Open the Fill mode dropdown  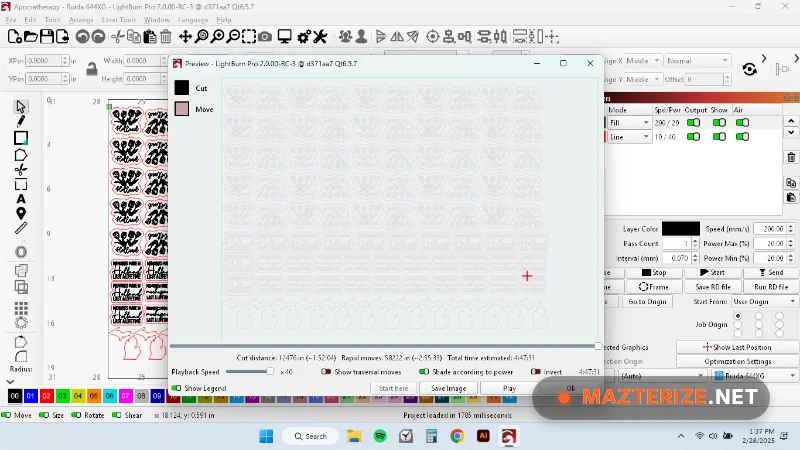tap(629, 123)
